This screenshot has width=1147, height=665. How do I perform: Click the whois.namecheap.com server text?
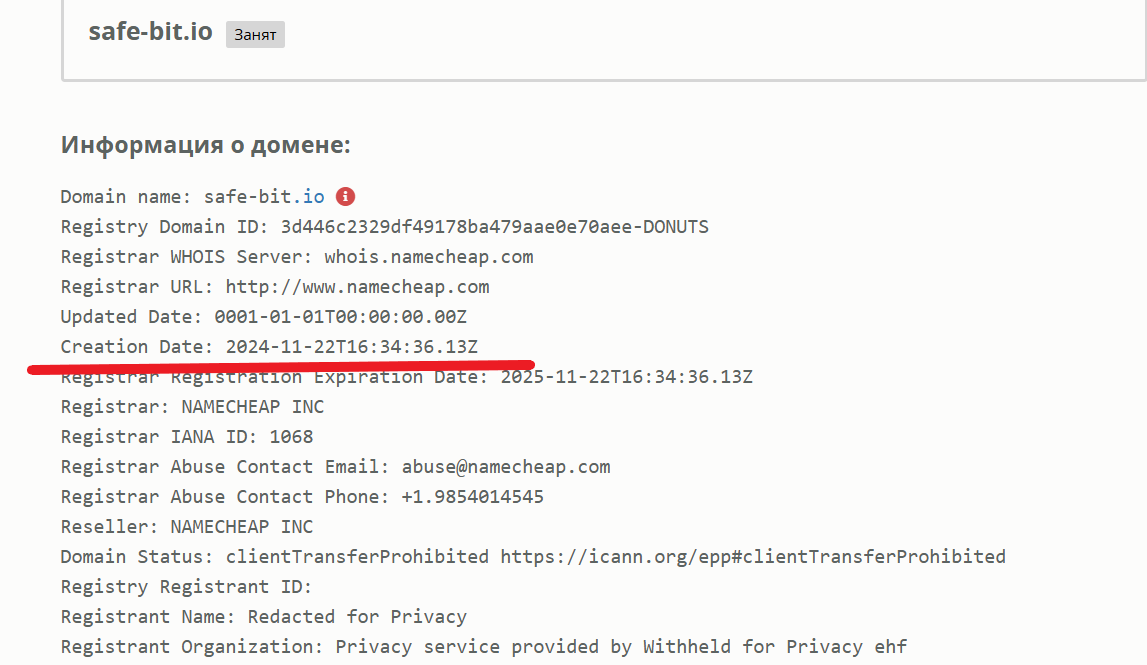pos(428,257)
